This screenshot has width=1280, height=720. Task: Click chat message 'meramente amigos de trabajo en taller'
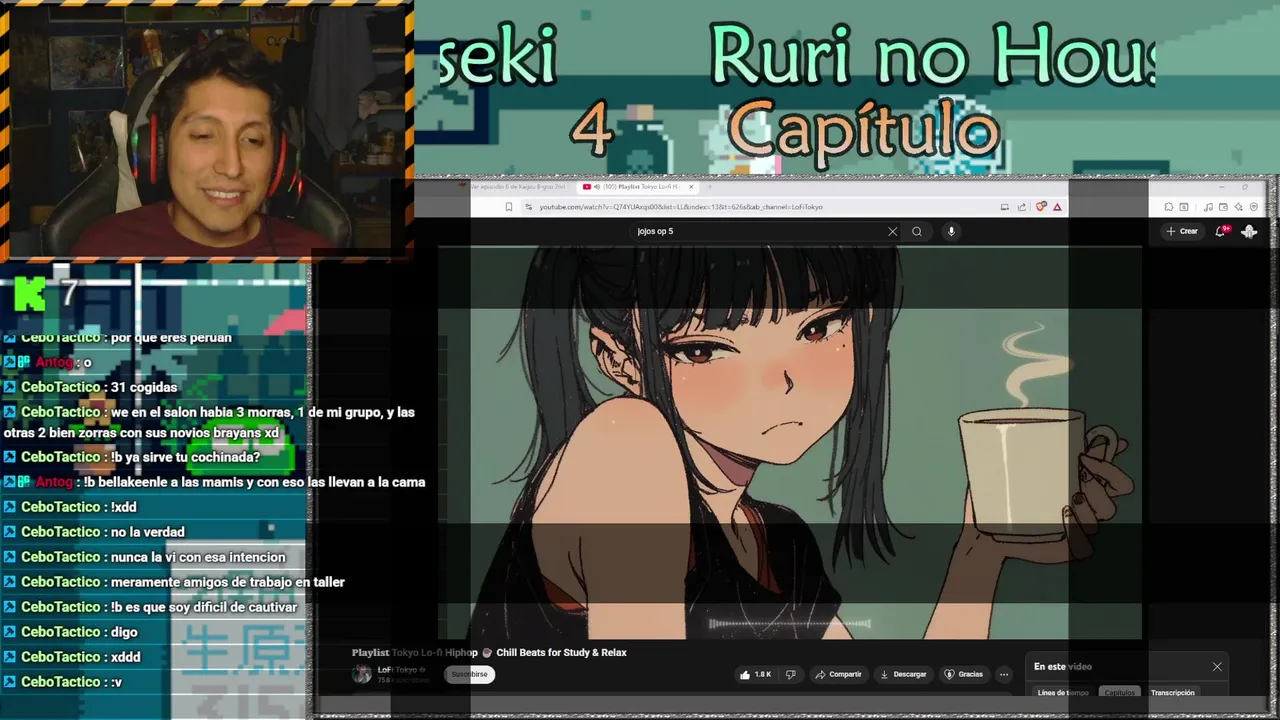point(228,582)
